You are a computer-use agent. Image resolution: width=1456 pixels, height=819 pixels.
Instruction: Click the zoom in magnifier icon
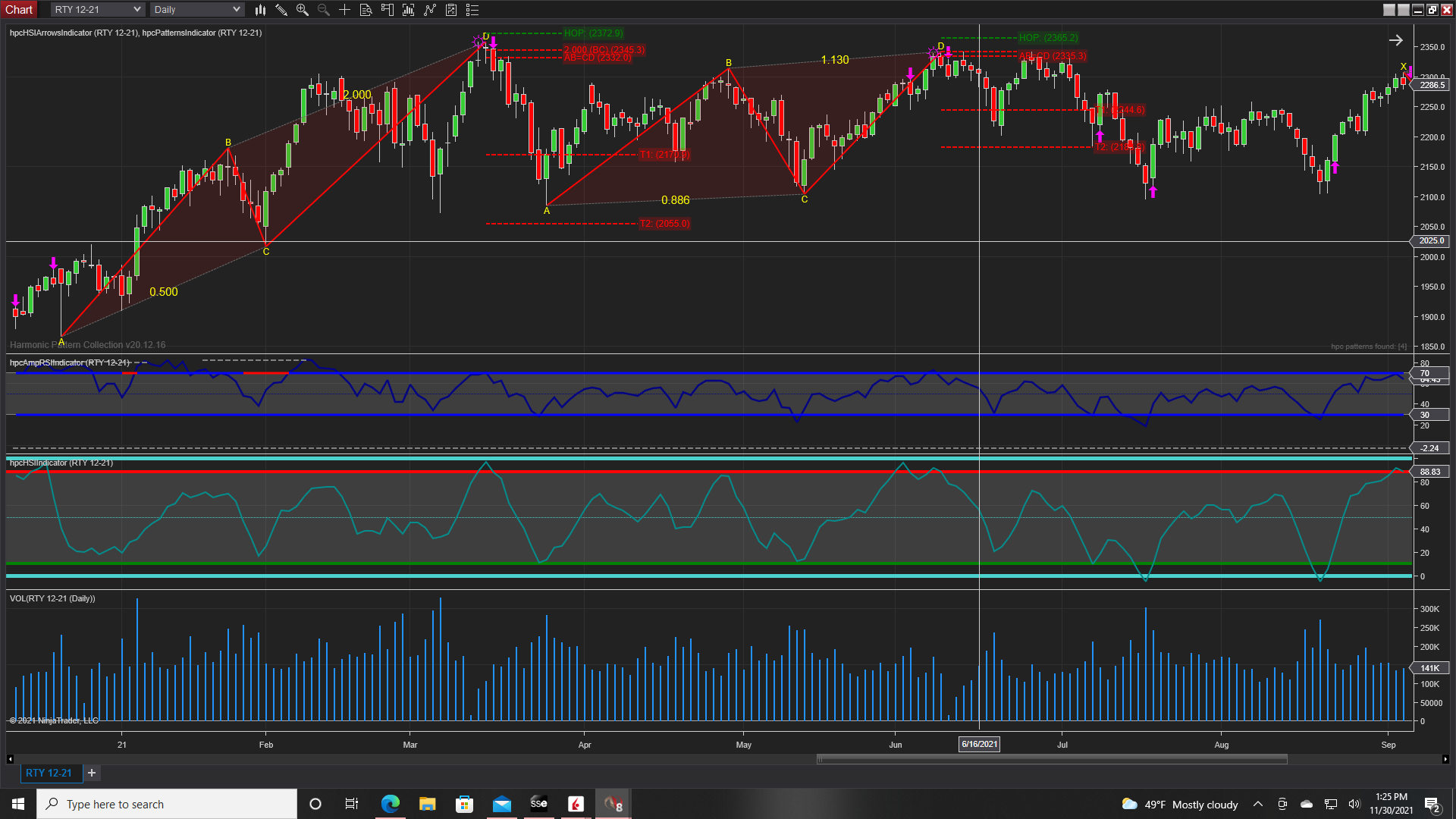[x=303, y=10]
